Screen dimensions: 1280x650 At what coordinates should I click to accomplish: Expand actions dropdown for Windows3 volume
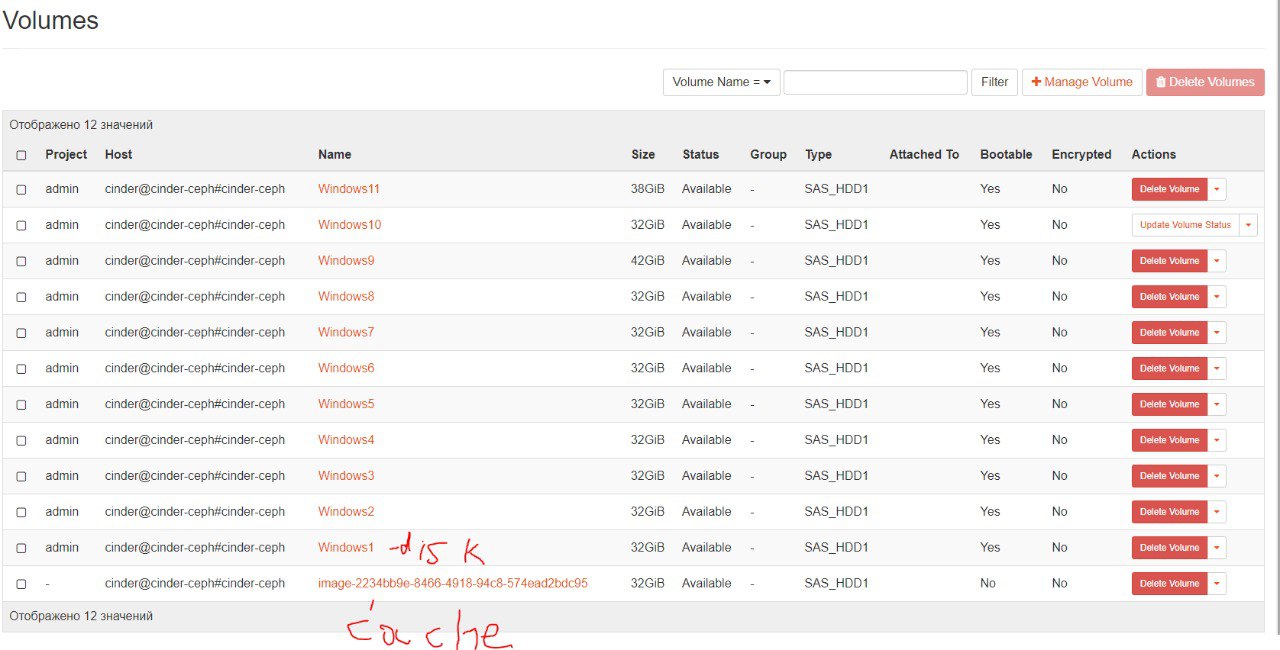(x=1217, y=476)
